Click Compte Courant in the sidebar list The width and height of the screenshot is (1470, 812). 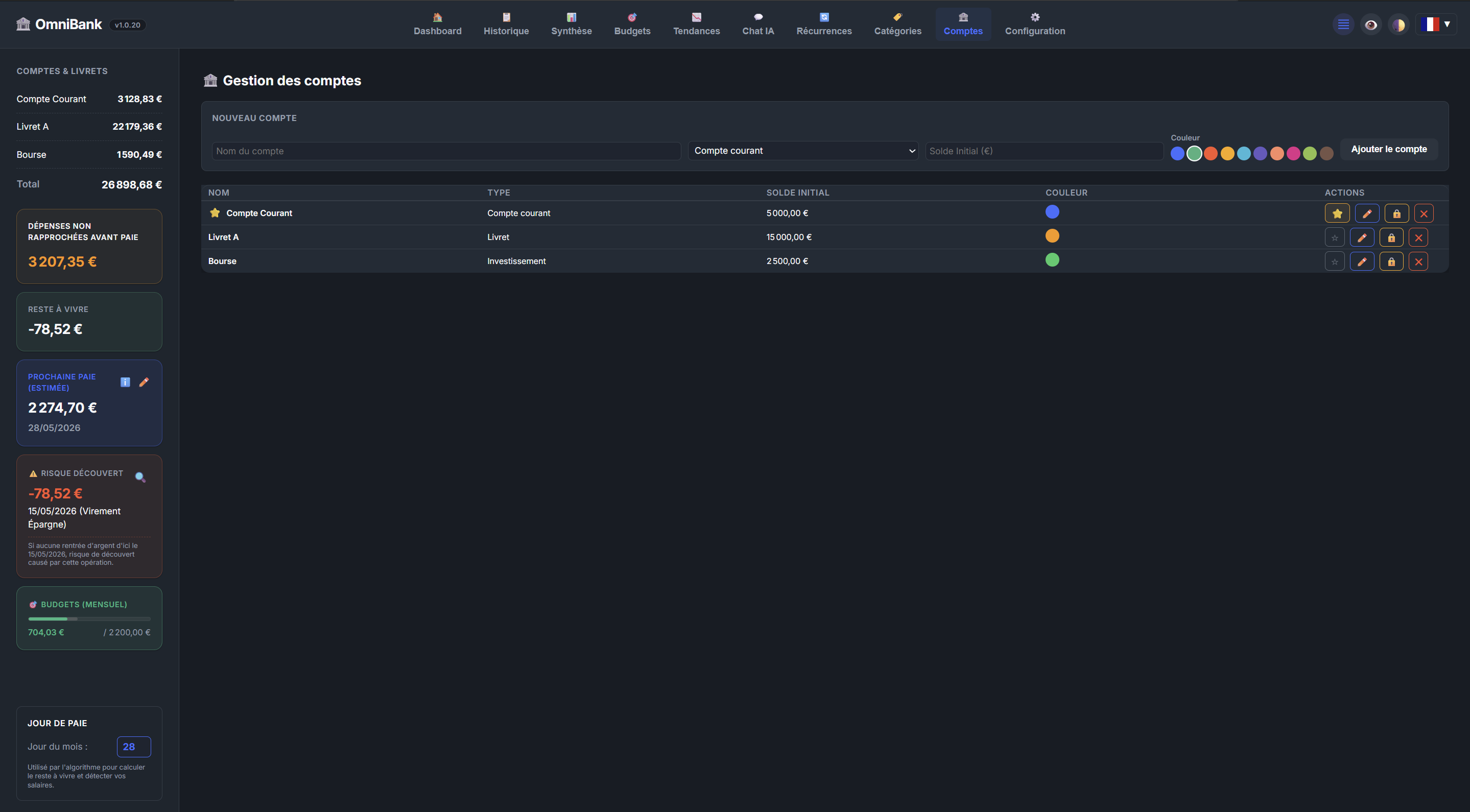[89, 99]
